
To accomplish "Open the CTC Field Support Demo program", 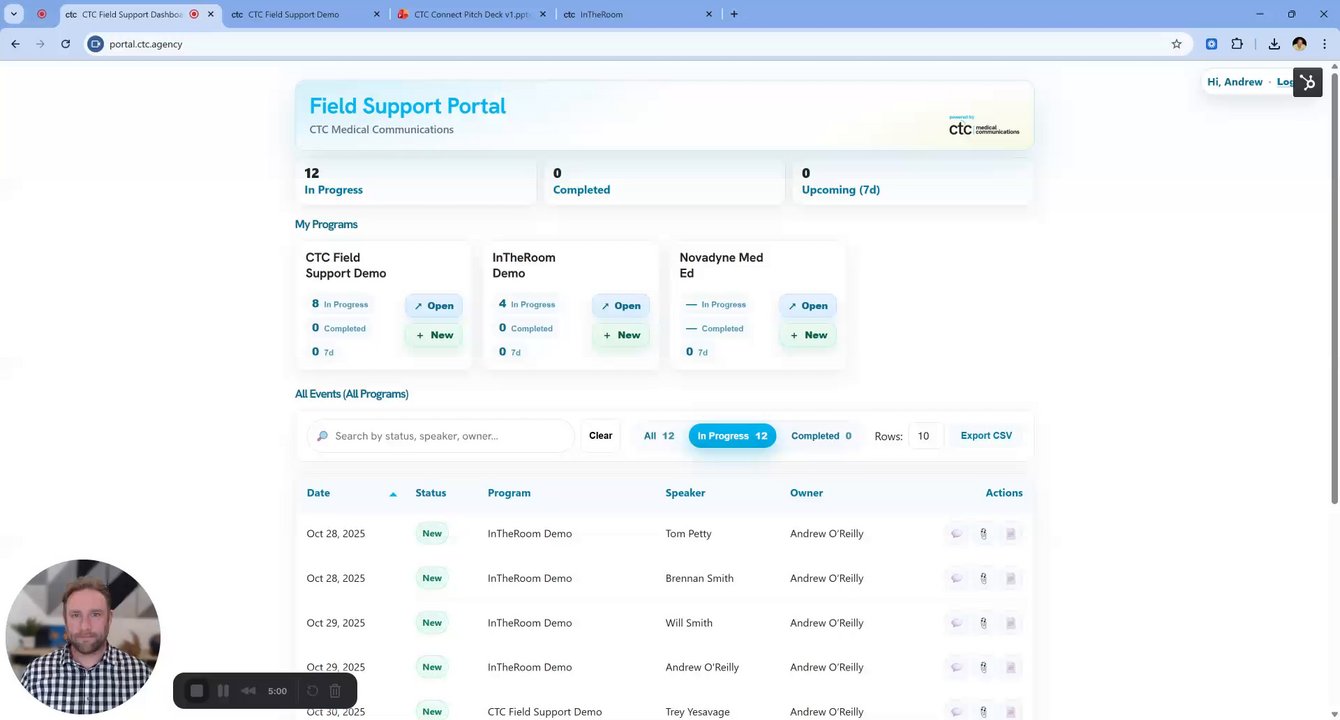I will (x=434, y=306).
